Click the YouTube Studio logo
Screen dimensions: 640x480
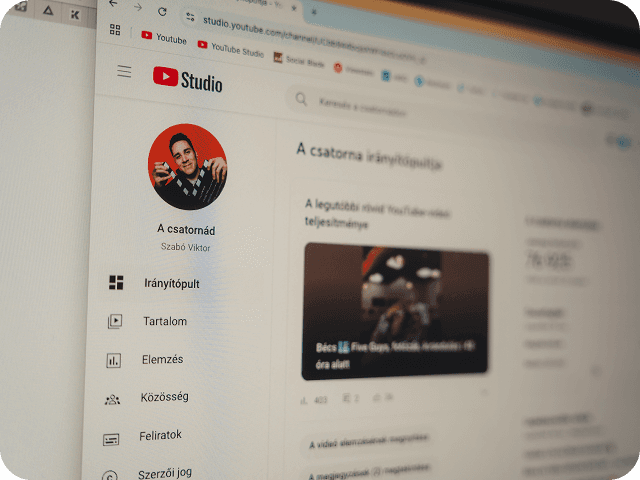click(187, 79)
